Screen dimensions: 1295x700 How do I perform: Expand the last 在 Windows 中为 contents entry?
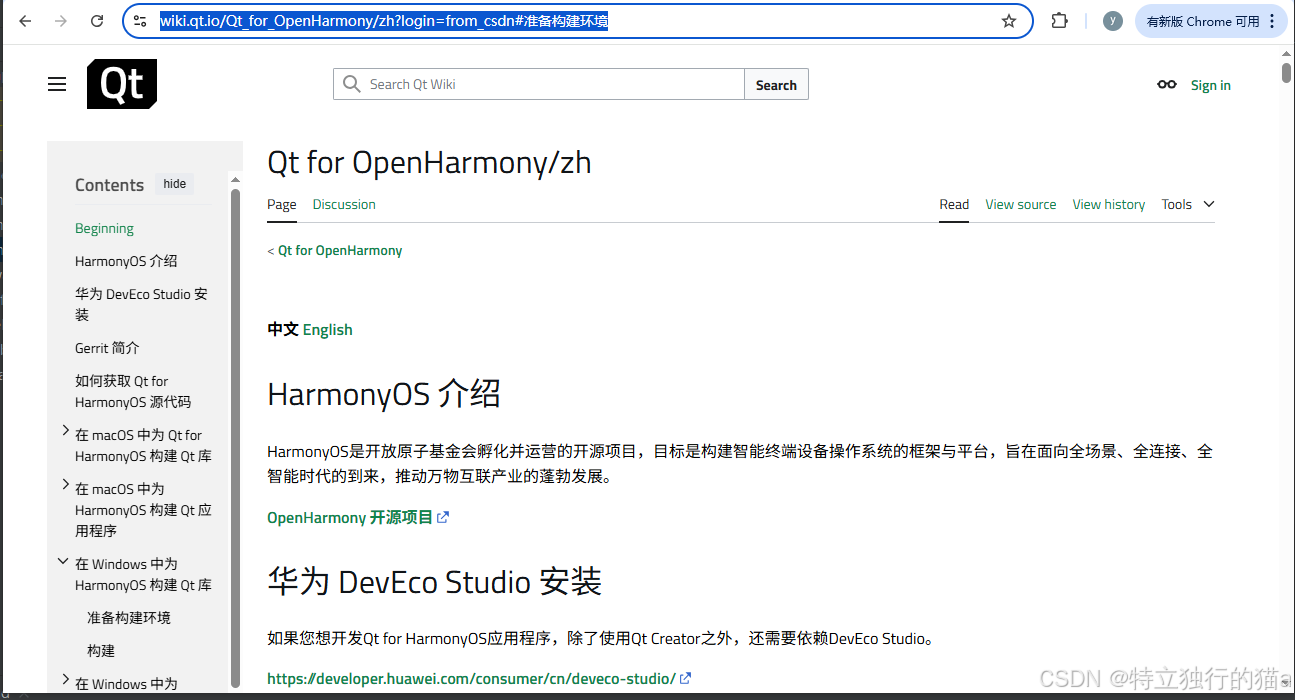point(65,681)
